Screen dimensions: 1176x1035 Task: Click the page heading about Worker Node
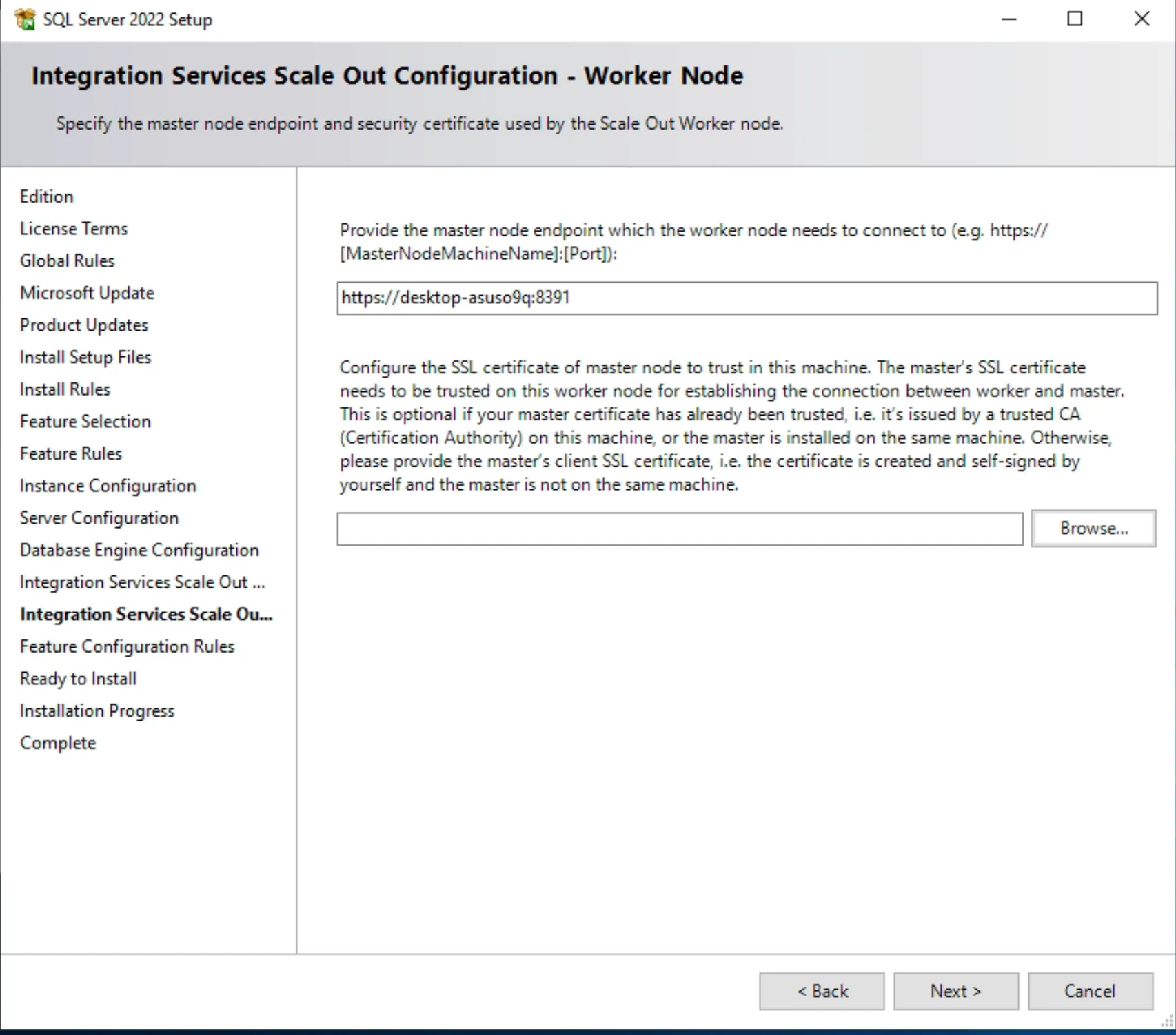[x=387, y=76]
